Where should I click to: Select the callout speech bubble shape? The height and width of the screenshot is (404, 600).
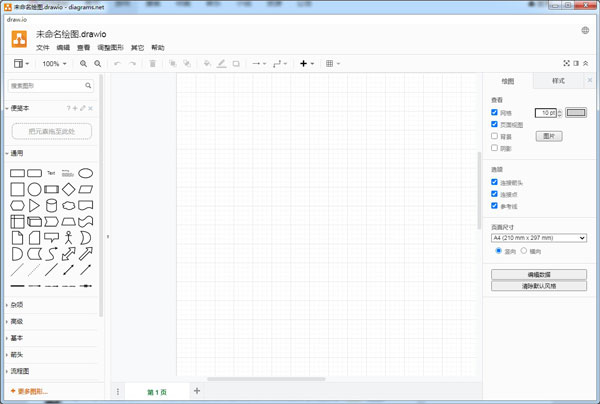point(51,237)
